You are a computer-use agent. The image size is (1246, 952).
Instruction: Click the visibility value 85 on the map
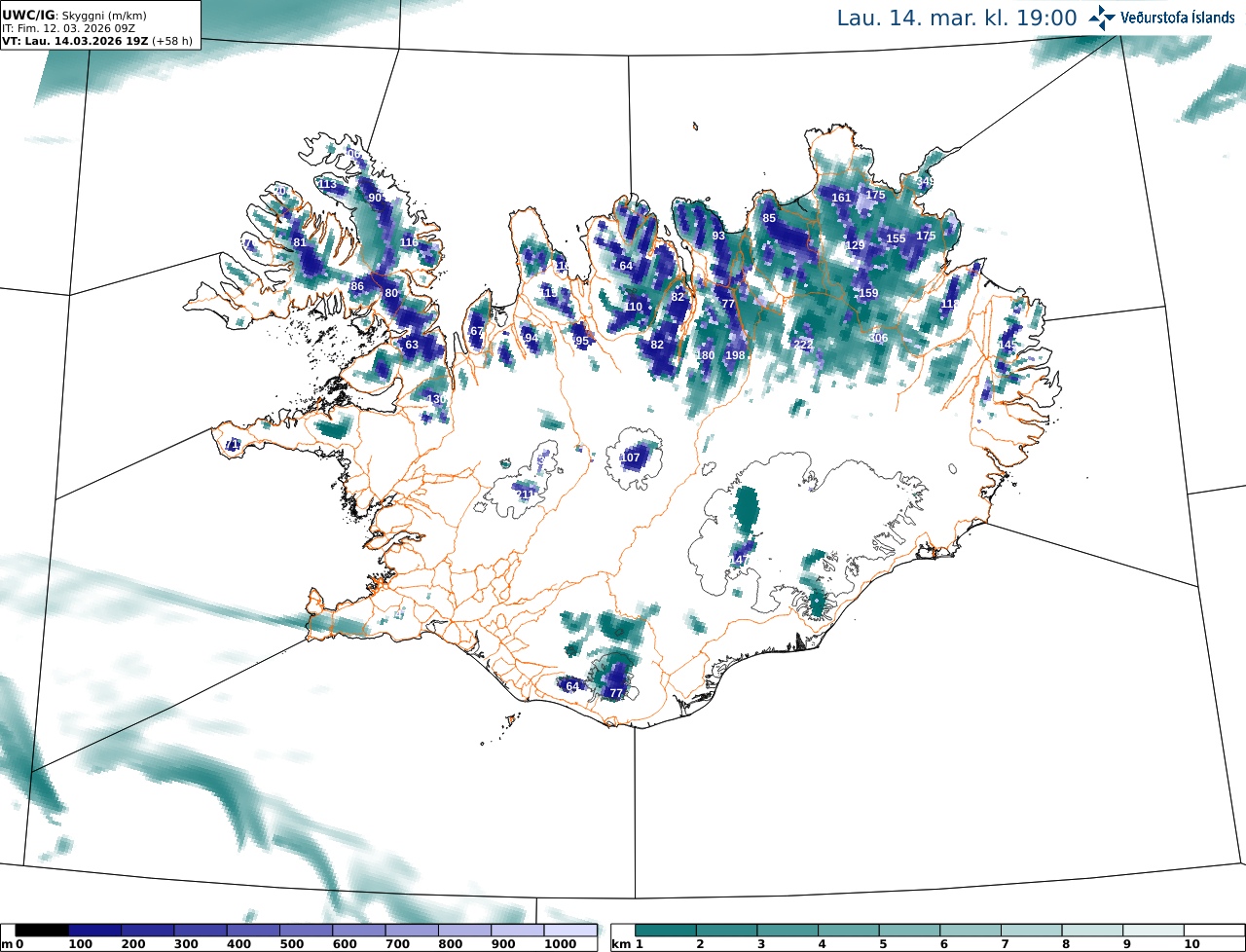769,218
